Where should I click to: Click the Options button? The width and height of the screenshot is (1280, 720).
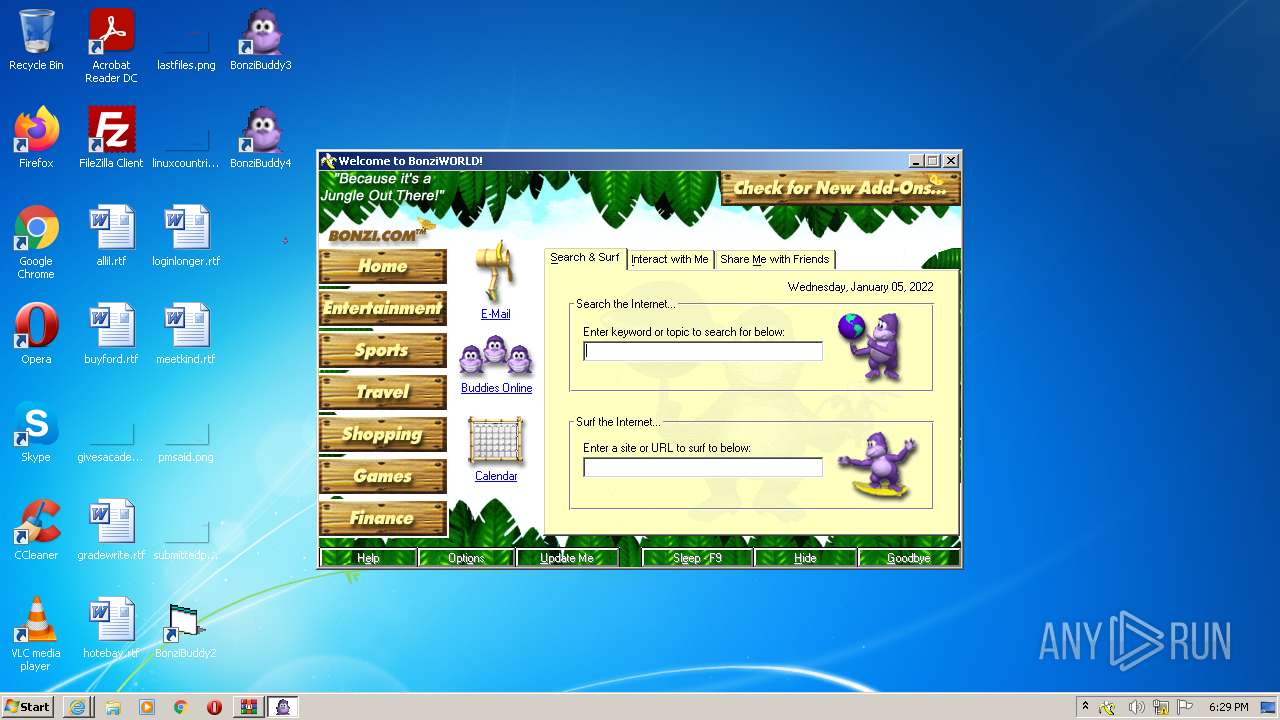(466, 558)
